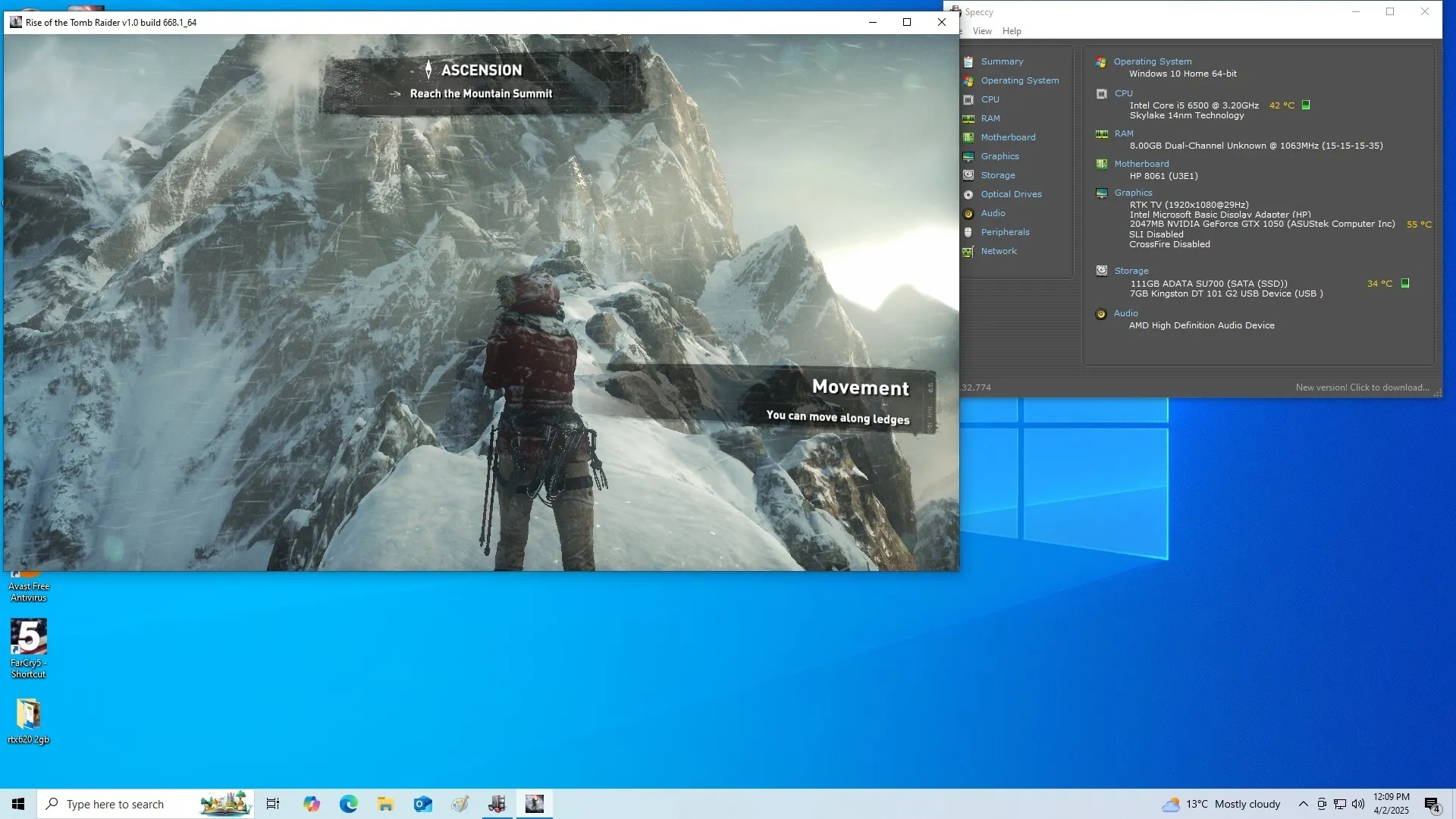
Task: Open File Explorer from the taskbar
Action: 385,804
